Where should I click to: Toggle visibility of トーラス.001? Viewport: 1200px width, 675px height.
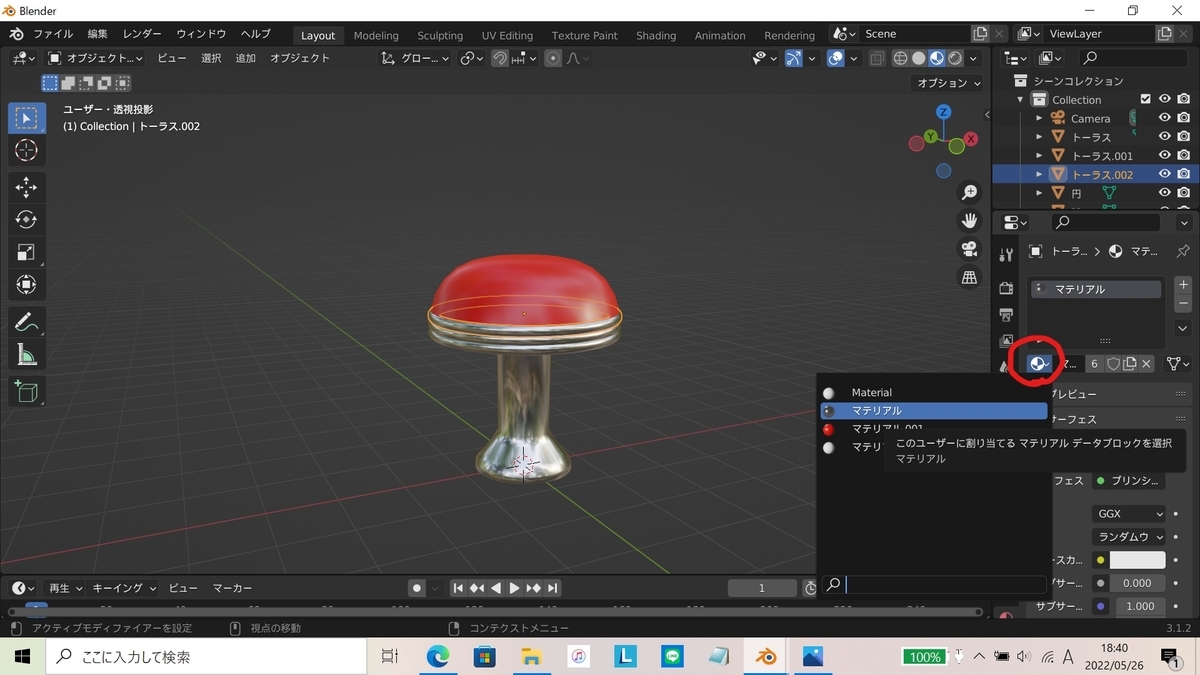click(1164, 156)
